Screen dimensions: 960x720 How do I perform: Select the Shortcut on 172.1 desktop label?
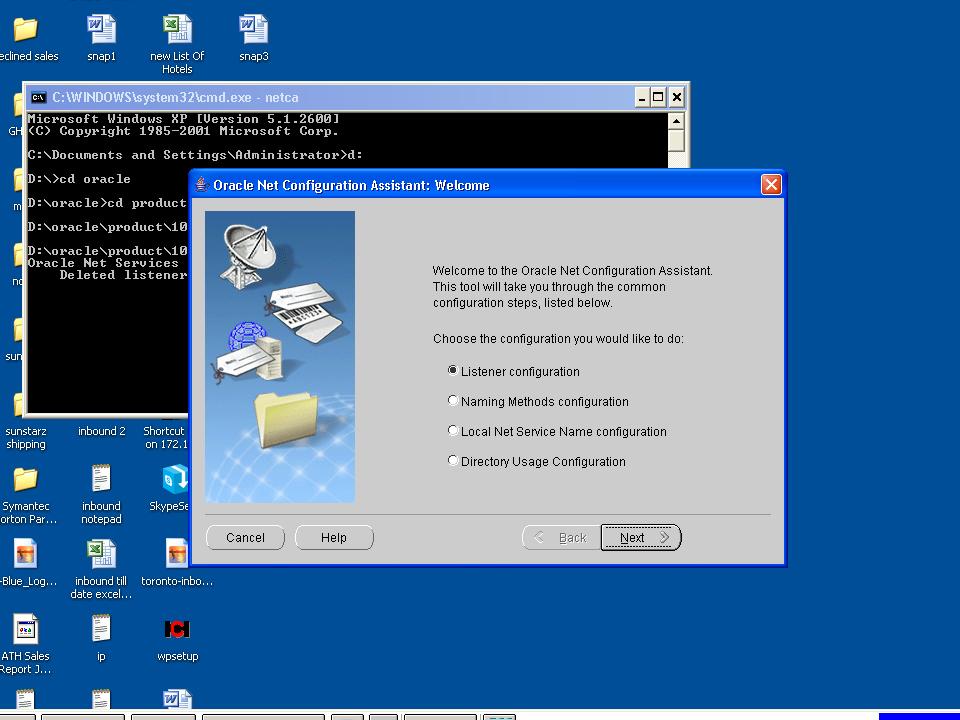pyautogui.click(x=165, y=438)
